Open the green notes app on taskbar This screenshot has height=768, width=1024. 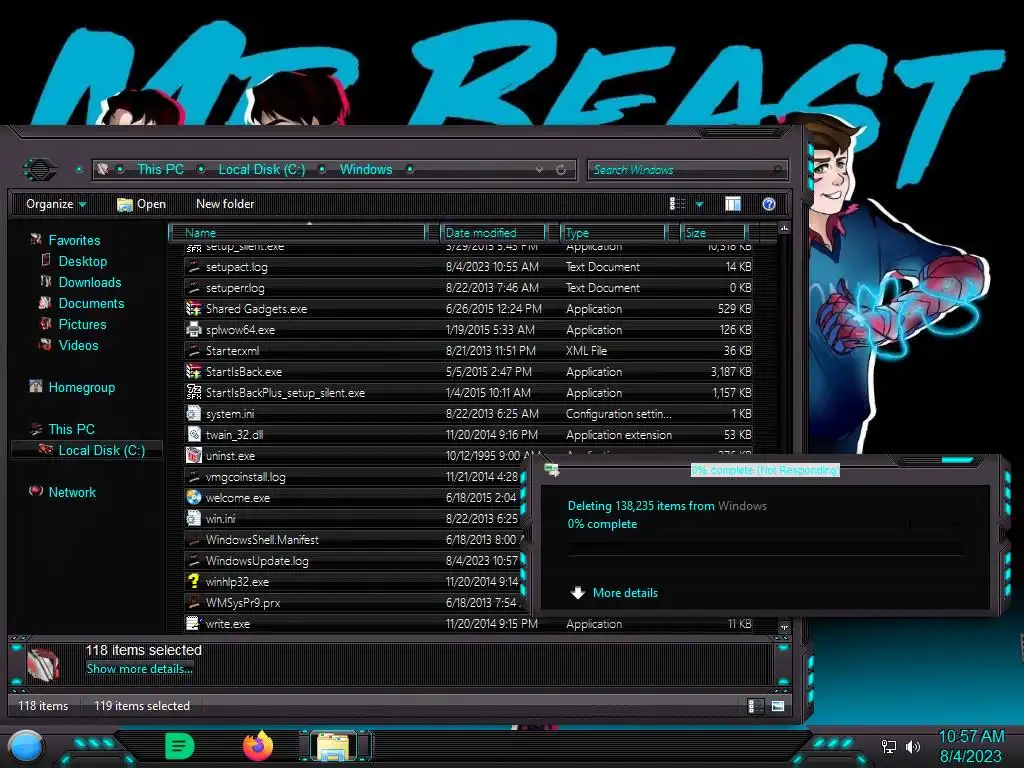coord(180,746)
